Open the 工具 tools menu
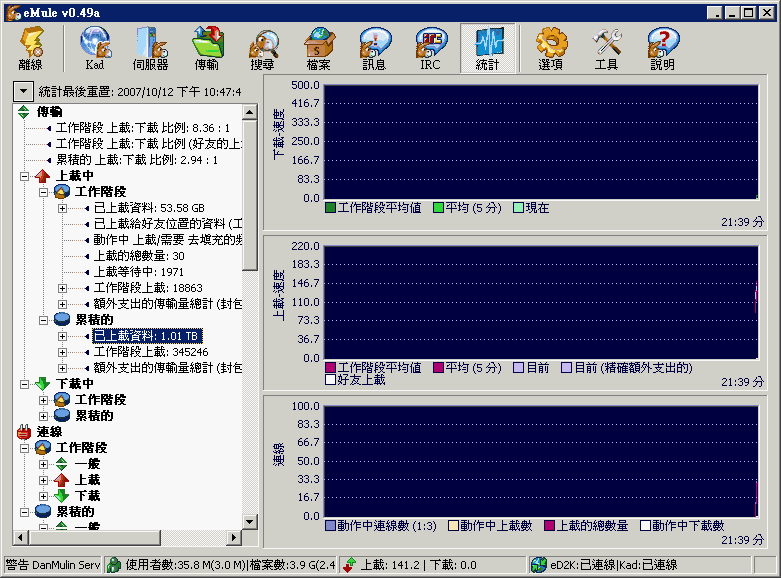The image size is (781, 578). 606,48
